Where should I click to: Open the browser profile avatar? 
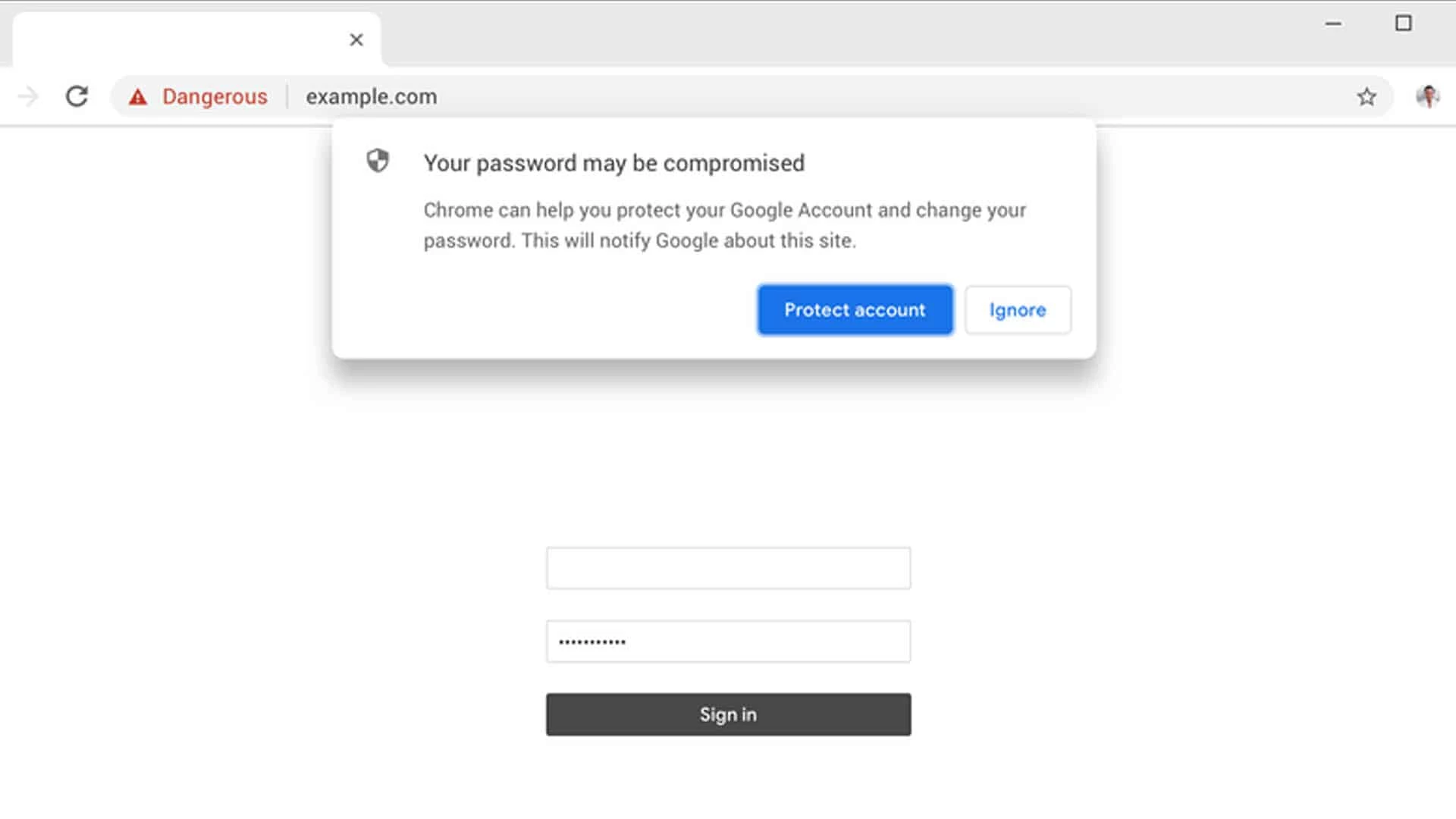(x=1429, y=96)
